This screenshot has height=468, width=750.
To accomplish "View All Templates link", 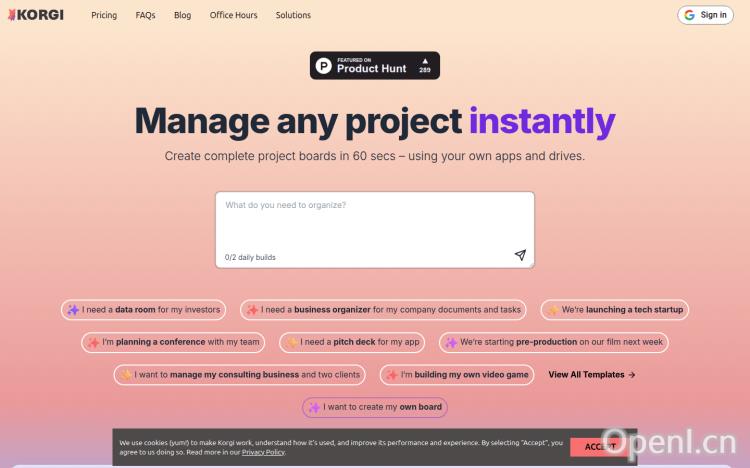I will (591, 375).
